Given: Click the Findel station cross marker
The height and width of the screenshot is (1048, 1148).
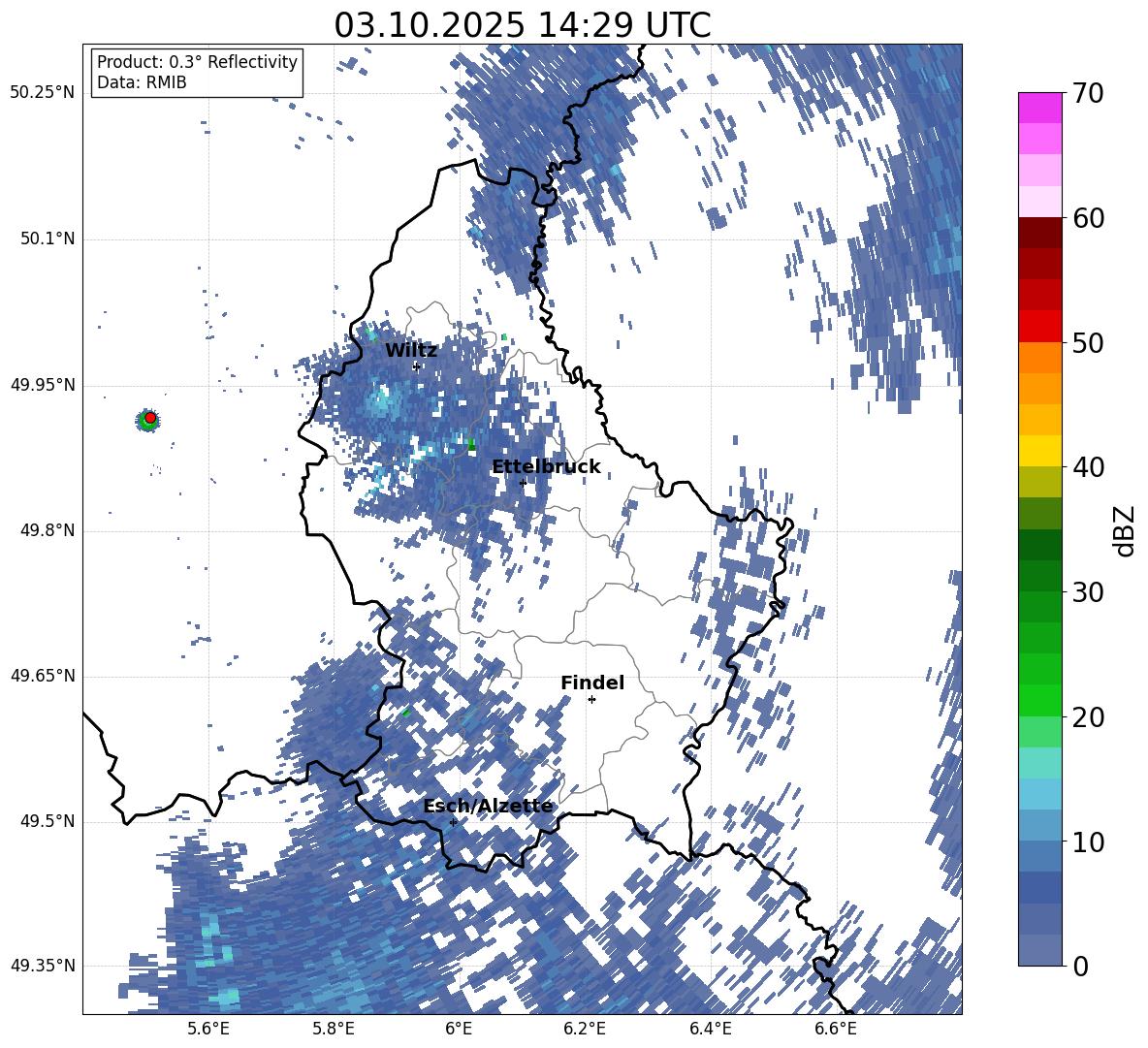Looking at the screenshot, I should 591,700.
